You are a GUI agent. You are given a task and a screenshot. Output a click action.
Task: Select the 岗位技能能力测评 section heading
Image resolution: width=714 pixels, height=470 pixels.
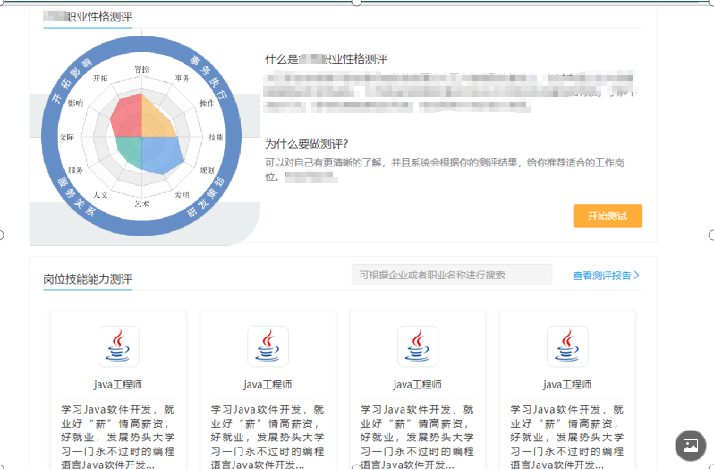pyautogui.click(x=88, y=278)
